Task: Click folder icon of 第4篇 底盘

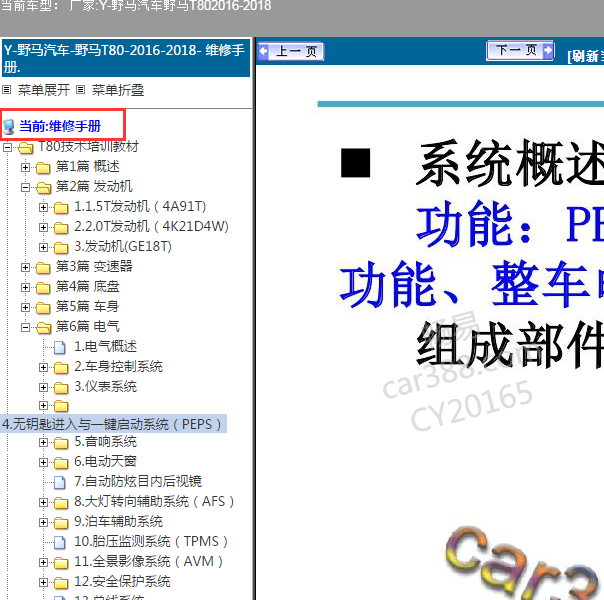Action: pyautogui.click(x=43, y=288)
